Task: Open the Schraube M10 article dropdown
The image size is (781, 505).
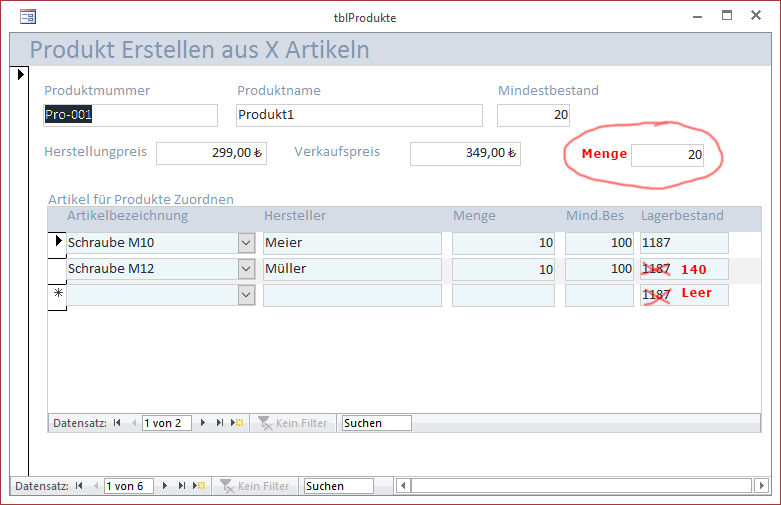Action: [x=247, y=243]
